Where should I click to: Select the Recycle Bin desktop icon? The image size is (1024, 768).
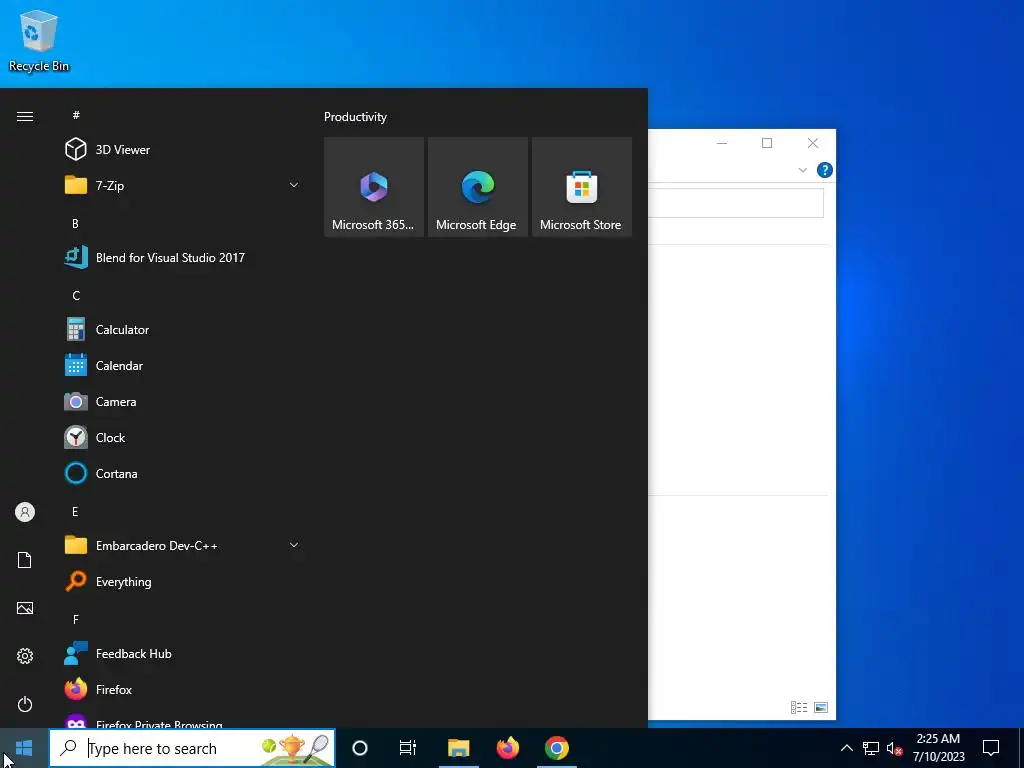pos(39,40)
